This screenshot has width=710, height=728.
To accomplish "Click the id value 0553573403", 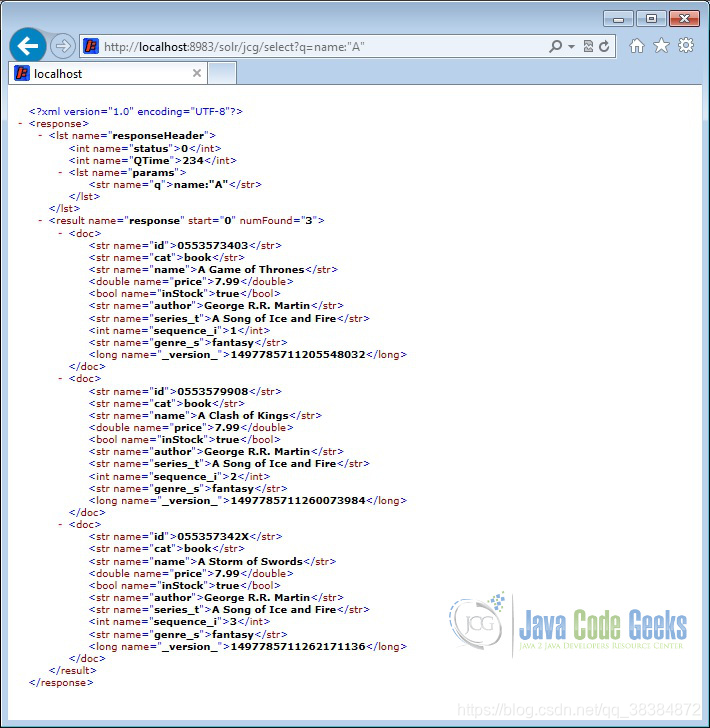I will 213,246.
